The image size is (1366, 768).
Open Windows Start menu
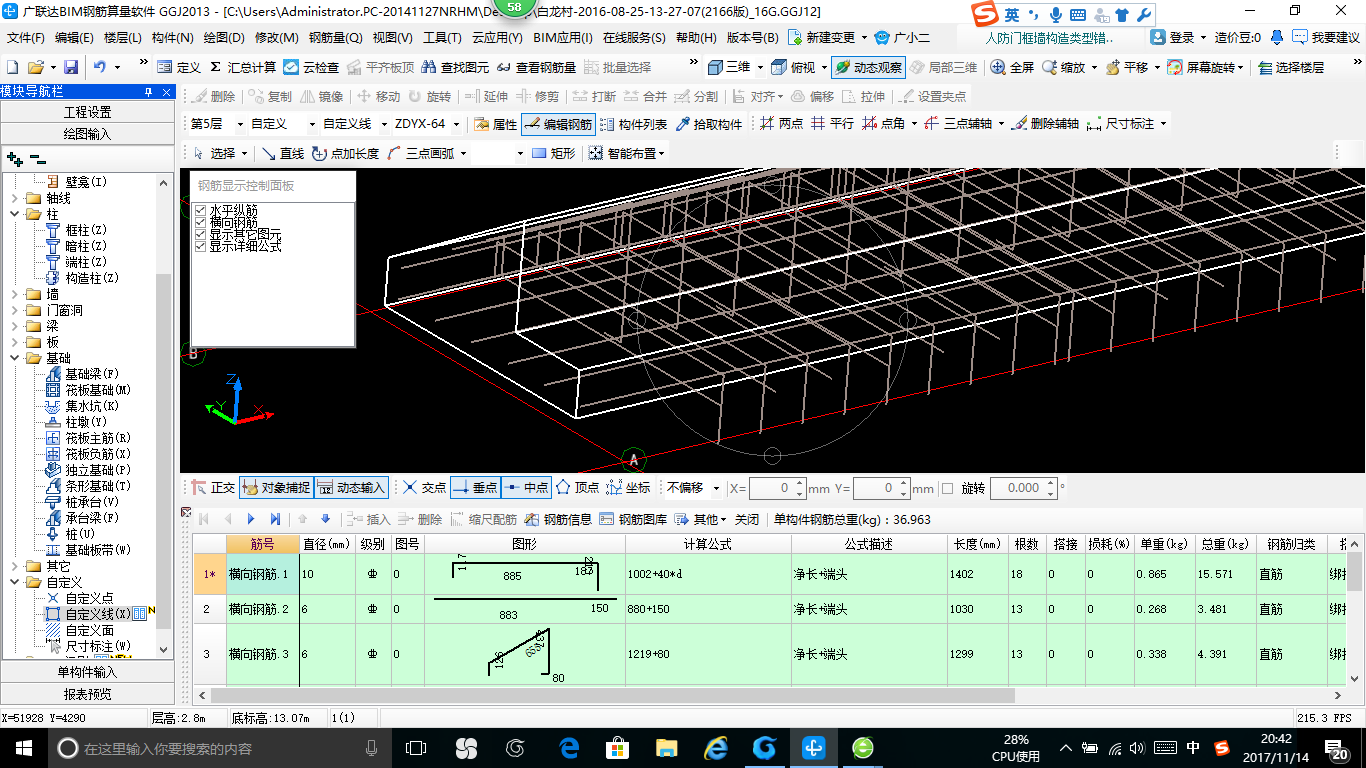(22, 747)
